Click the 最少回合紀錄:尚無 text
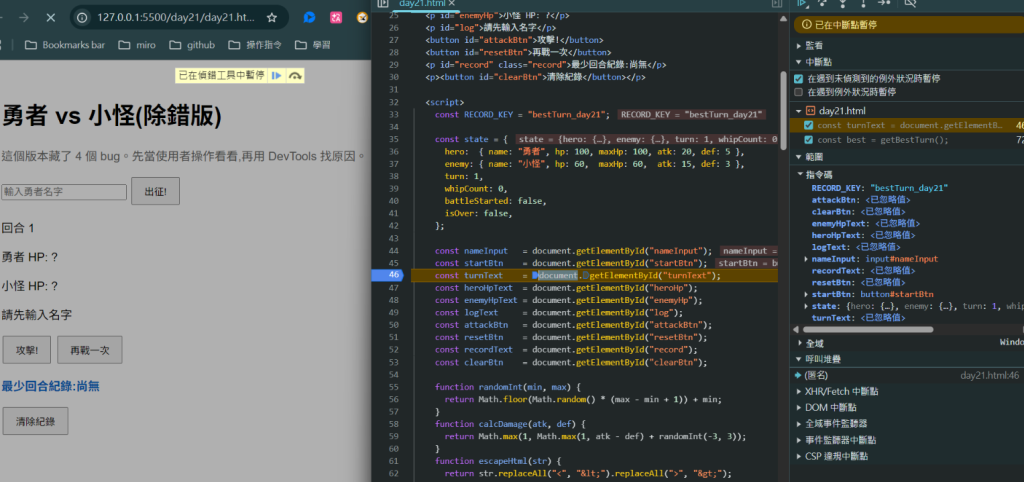1024x482 pixels. [x=50, y=387]
